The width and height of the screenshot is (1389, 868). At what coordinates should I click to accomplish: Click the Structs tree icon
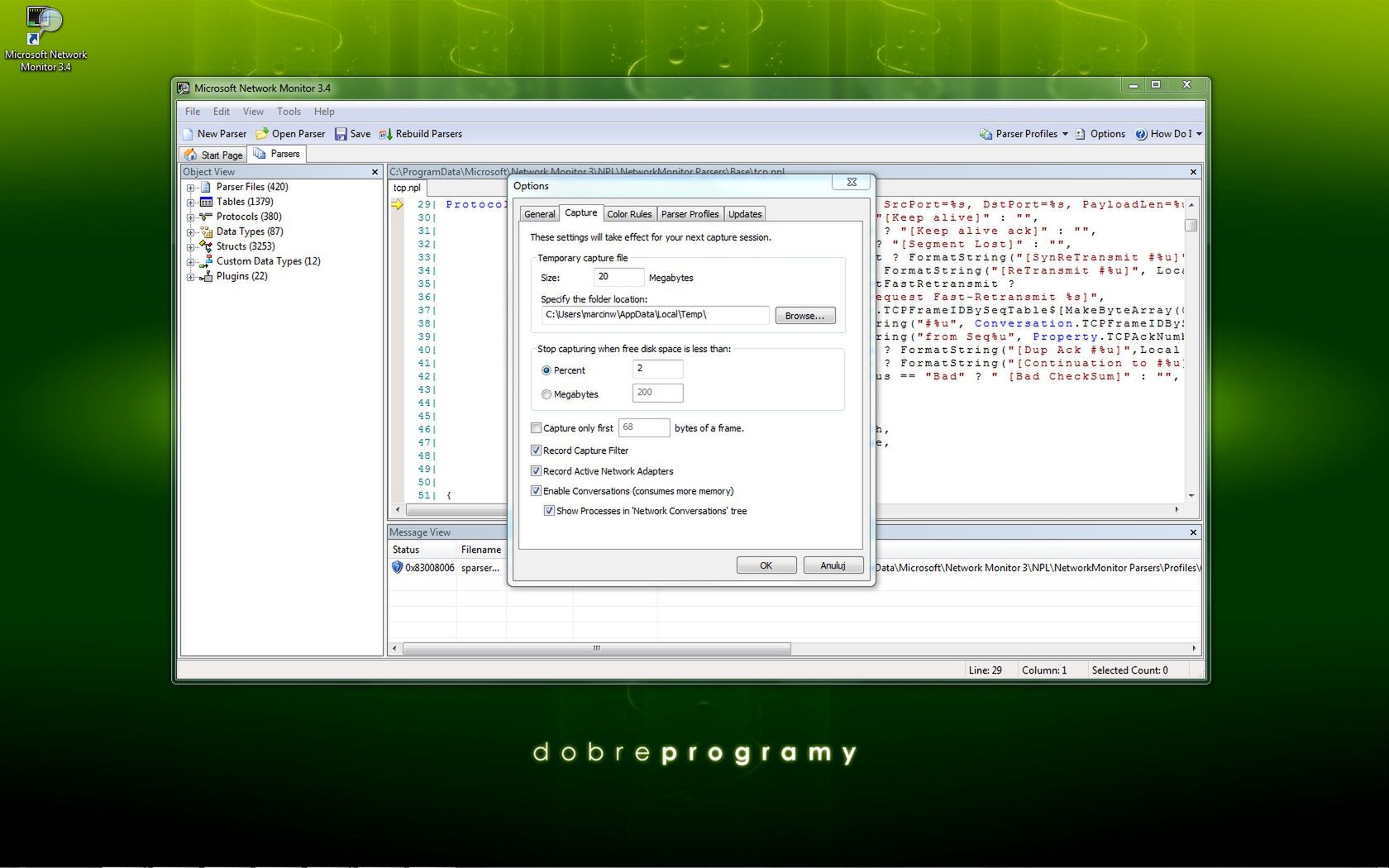tap(206, 246)
